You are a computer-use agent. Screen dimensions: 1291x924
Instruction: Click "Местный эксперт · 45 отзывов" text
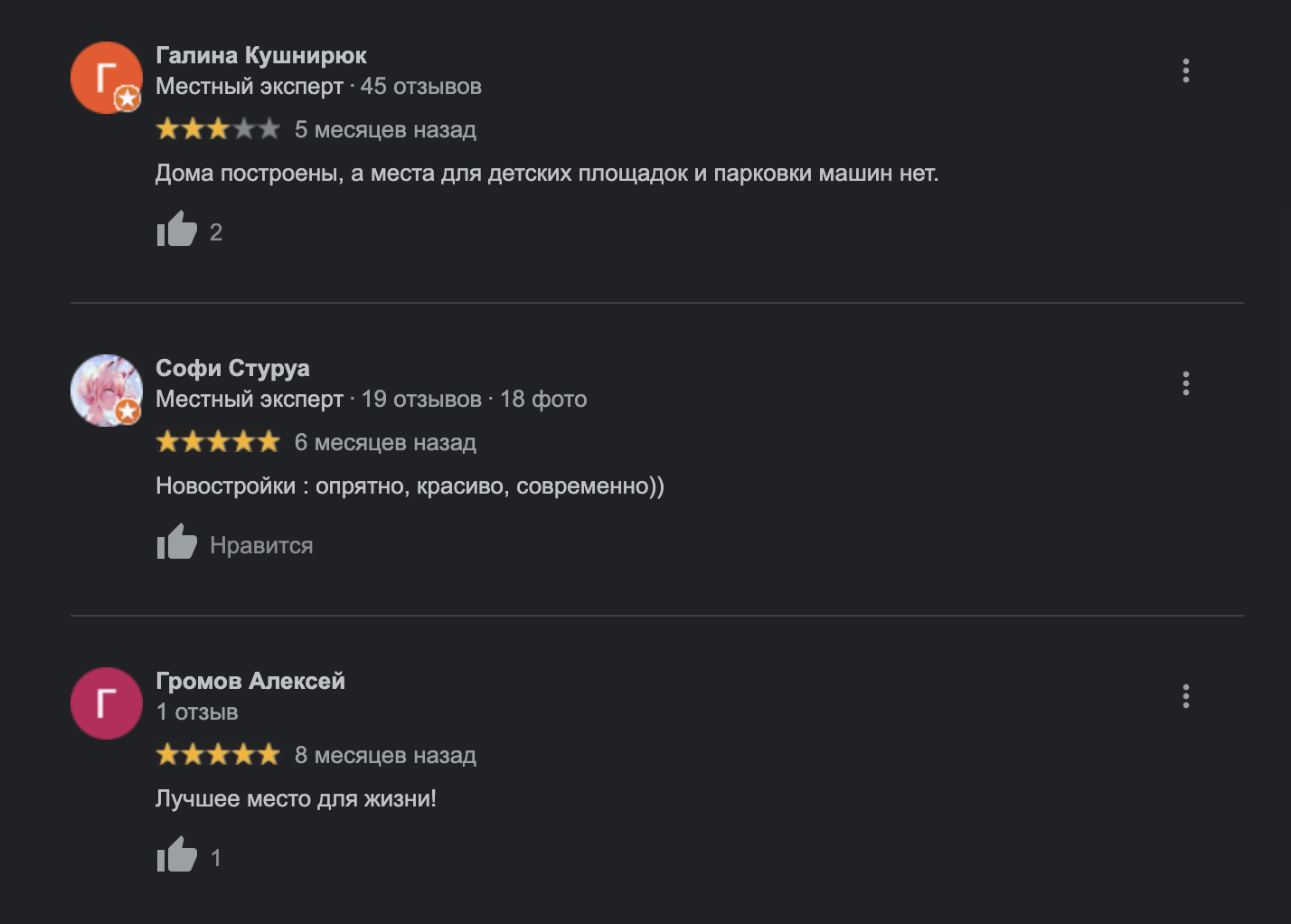point(318,87)
